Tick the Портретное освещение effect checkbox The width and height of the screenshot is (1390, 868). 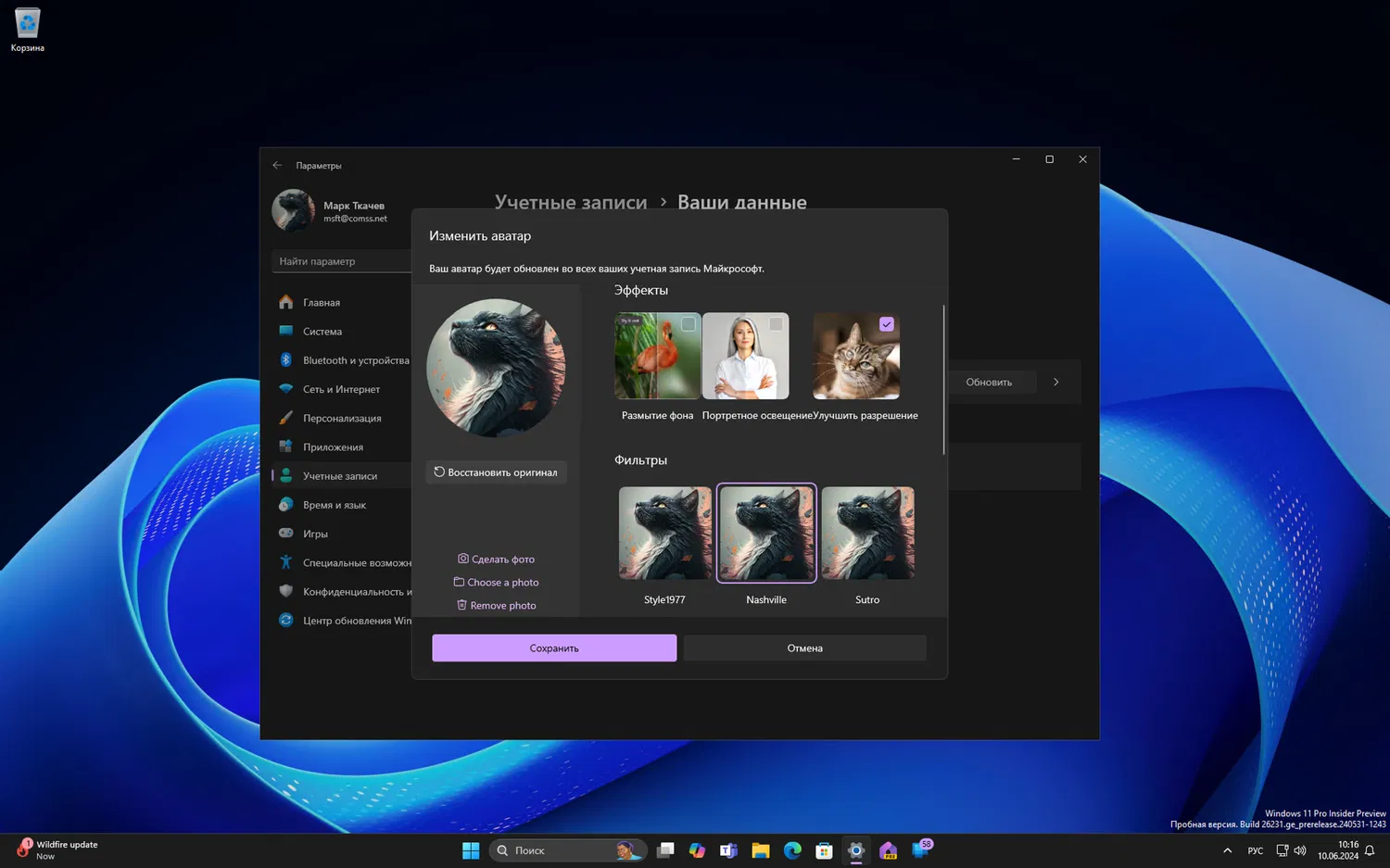776,324
